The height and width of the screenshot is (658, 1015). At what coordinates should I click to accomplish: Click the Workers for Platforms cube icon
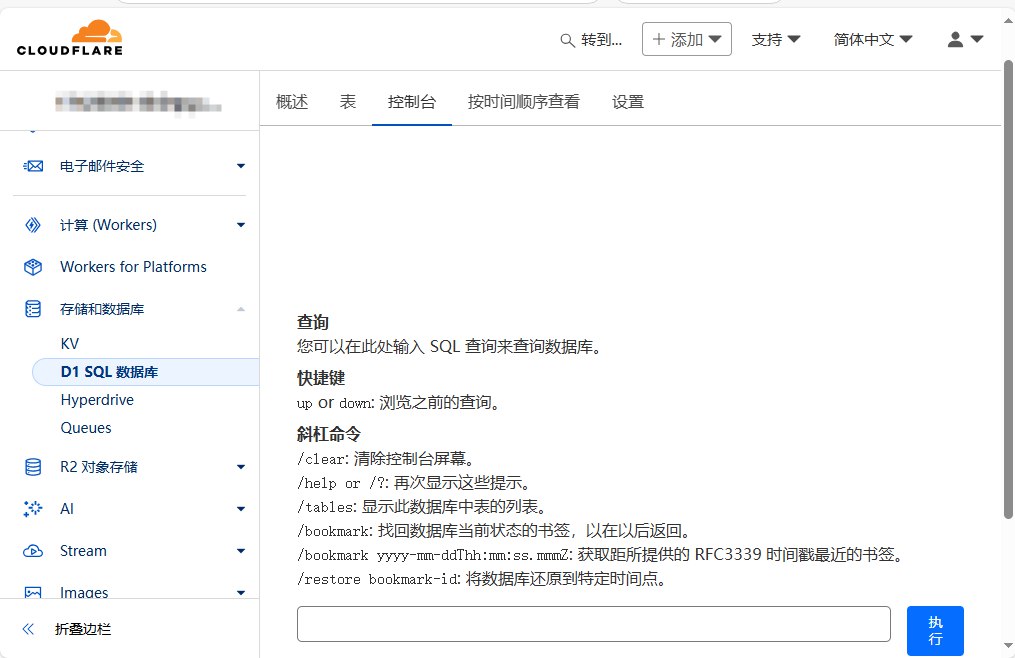point(33,267)
